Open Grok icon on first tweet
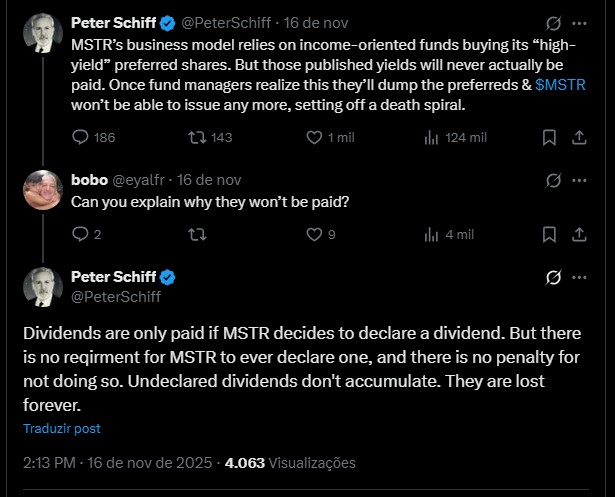The image size is (615, 497). click(x=550, y=23)
